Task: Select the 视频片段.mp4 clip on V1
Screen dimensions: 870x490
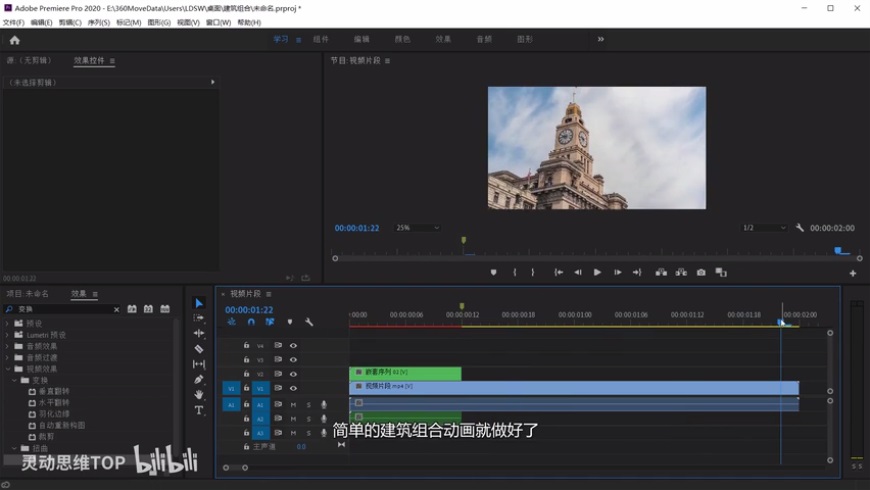Action: coord(574,387)
